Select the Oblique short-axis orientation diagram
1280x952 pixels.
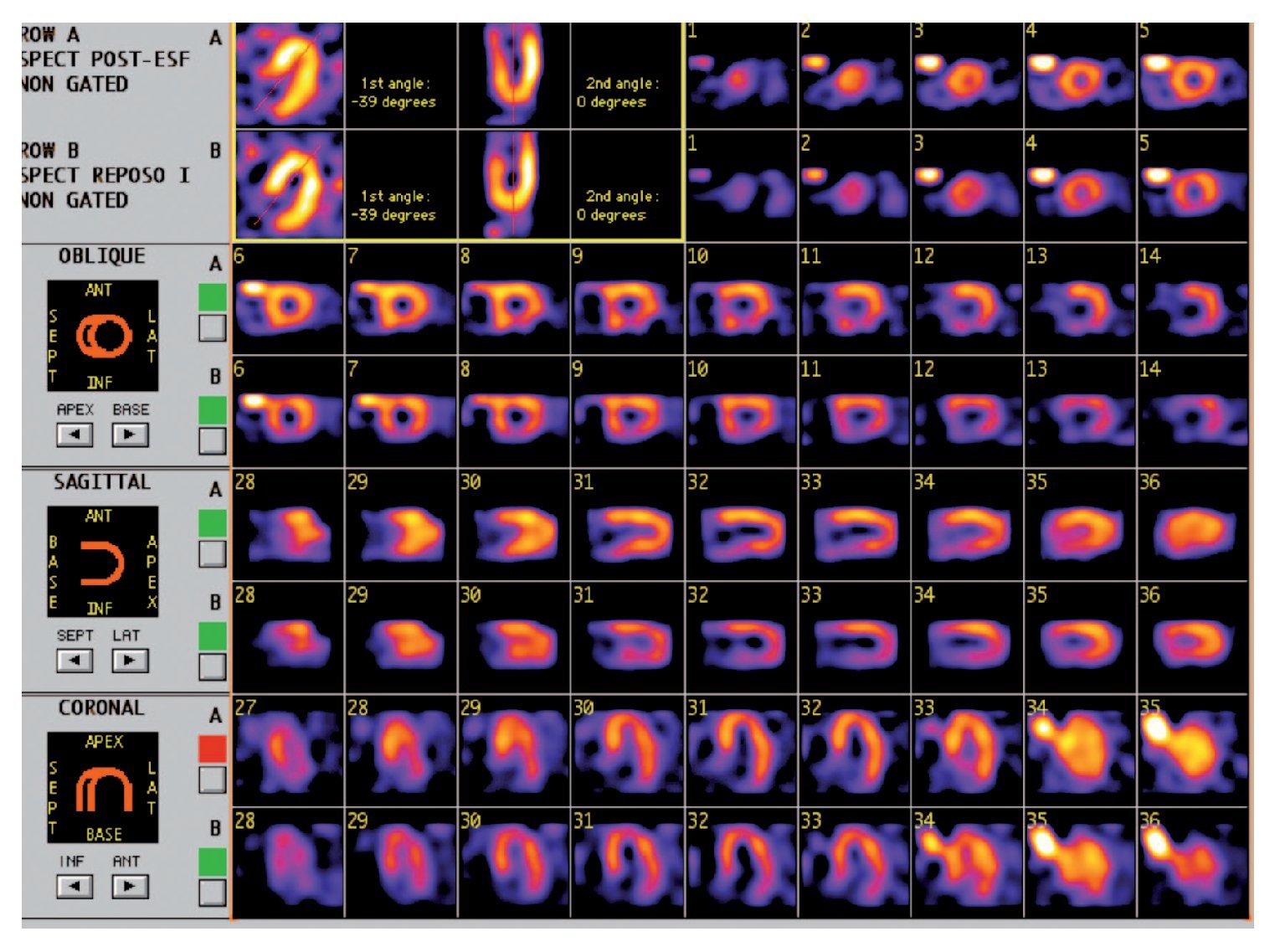coord(102,336)
